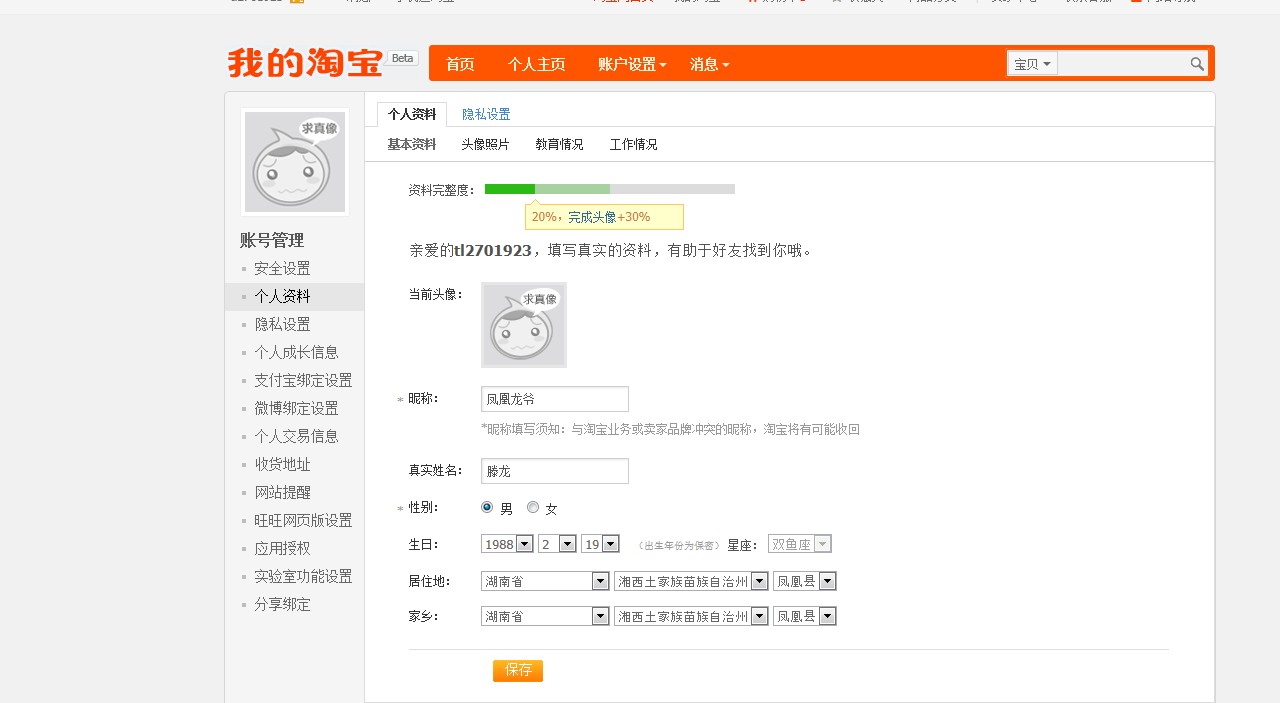Open the birth day dropdown showing 19
The image size is (1280, 703).
[x=600, y=544]
